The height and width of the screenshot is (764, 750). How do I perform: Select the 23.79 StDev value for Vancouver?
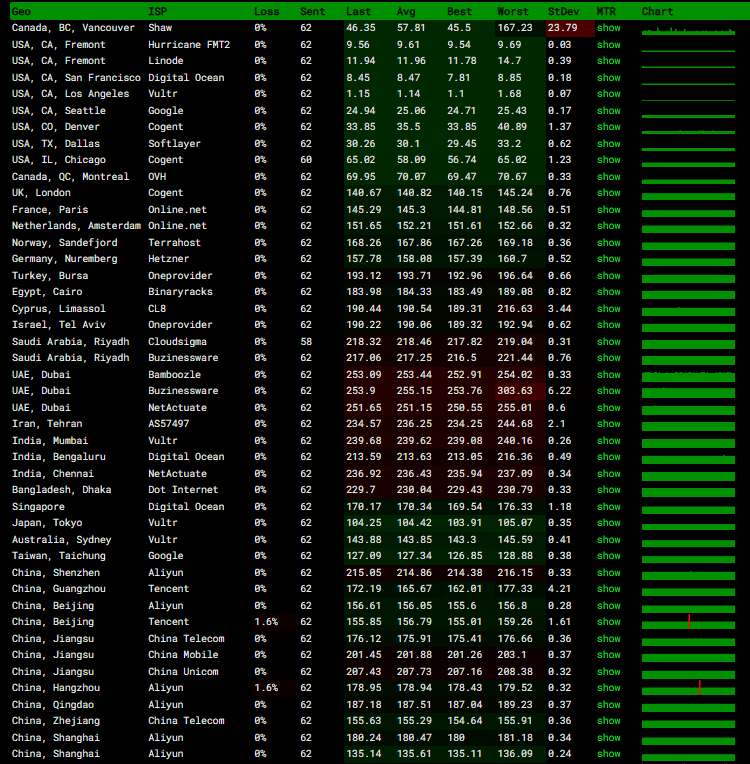[562, 28]
